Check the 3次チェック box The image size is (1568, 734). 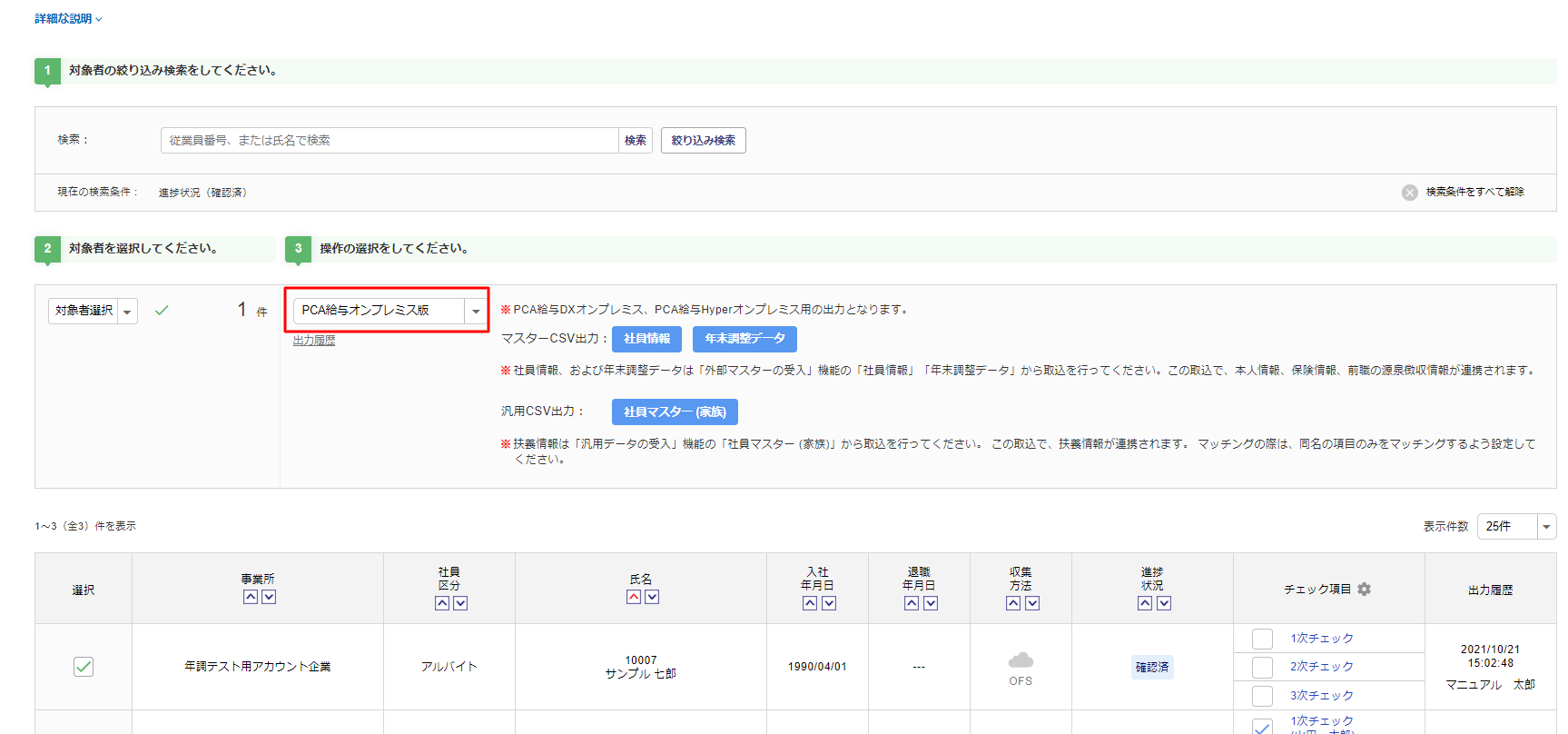[1262, 696]
